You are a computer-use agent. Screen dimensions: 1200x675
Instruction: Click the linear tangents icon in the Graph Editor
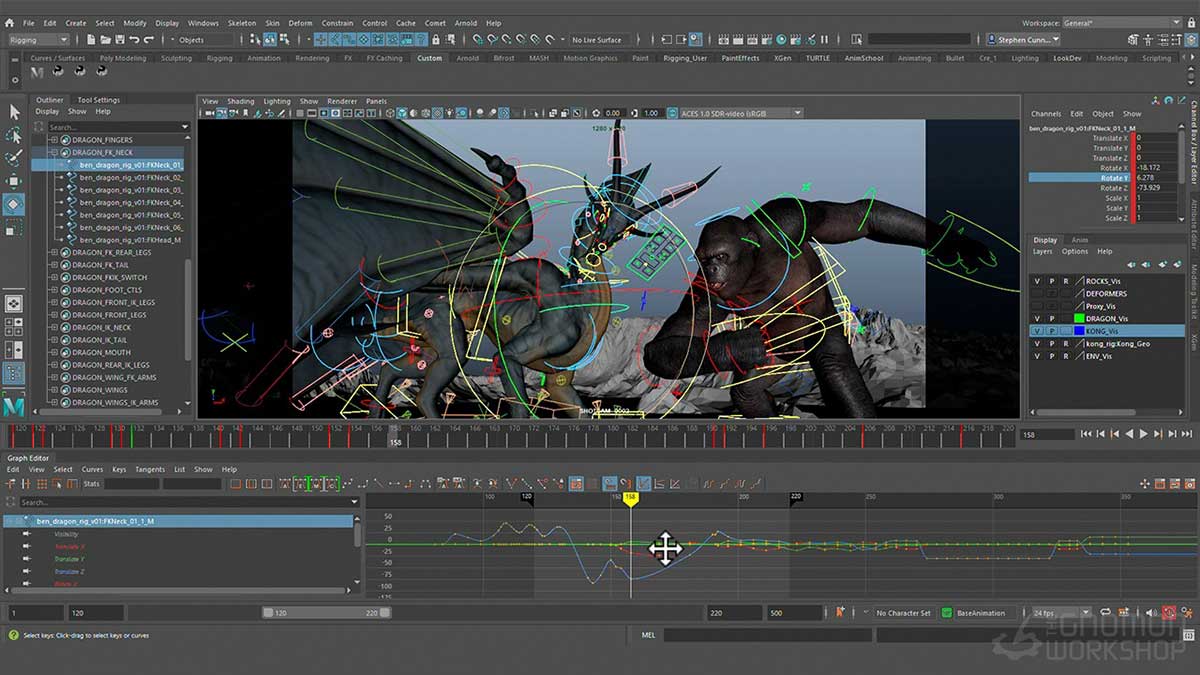point(379,484)
